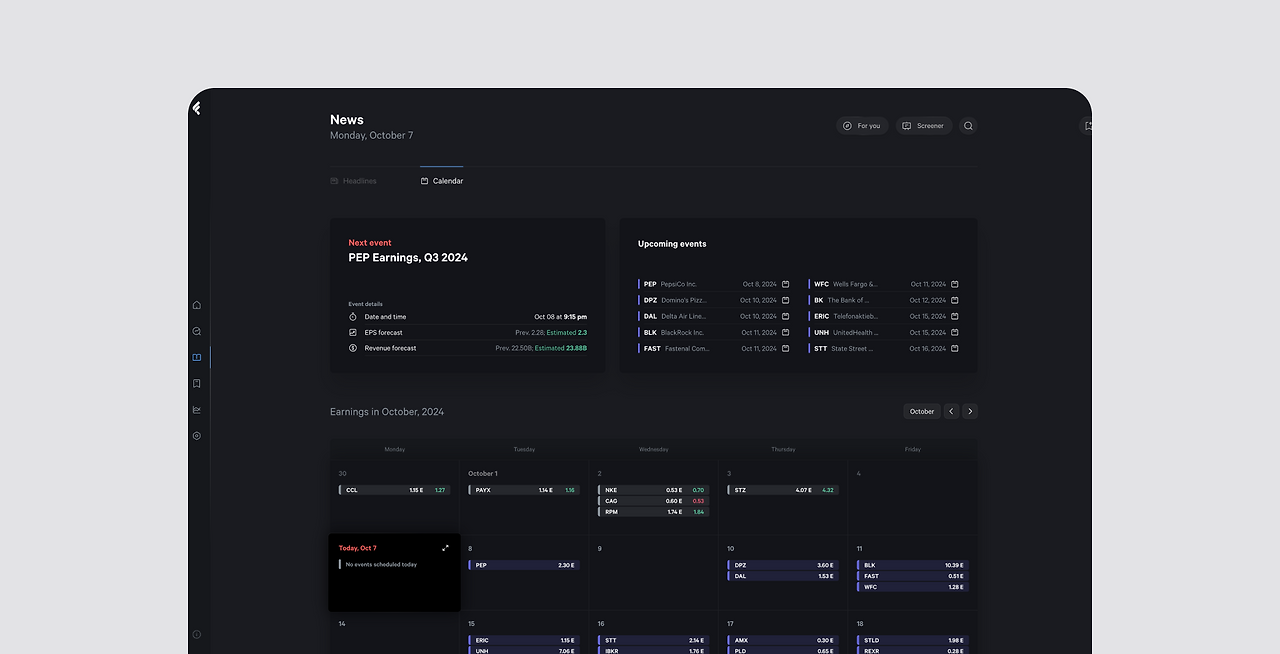This screenshot has width=1280, height=654.
Task: Open the DAL 1.53 E calendar entry
Action: 783,576
